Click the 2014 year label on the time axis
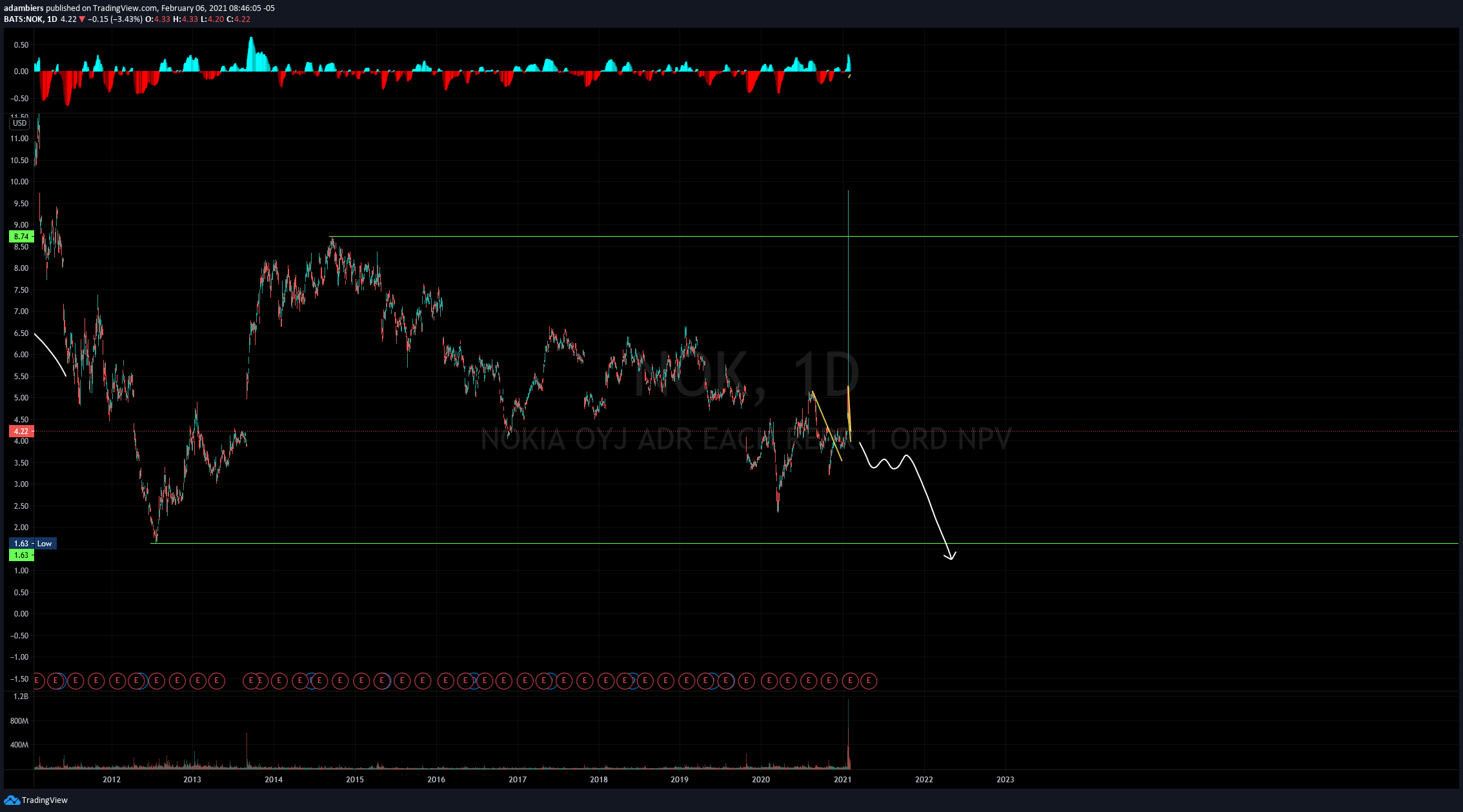This screenshot has width=1463, height=812. click(274, 779)
